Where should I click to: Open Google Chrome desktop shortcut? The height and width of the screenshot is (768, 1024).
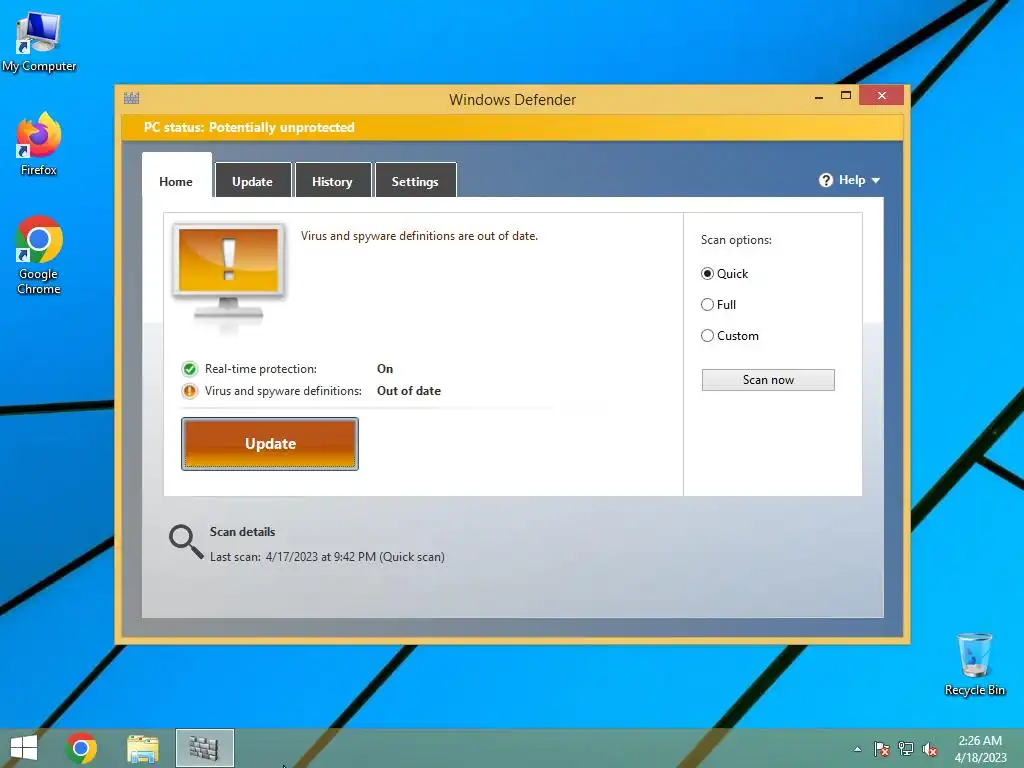(39, 255)
